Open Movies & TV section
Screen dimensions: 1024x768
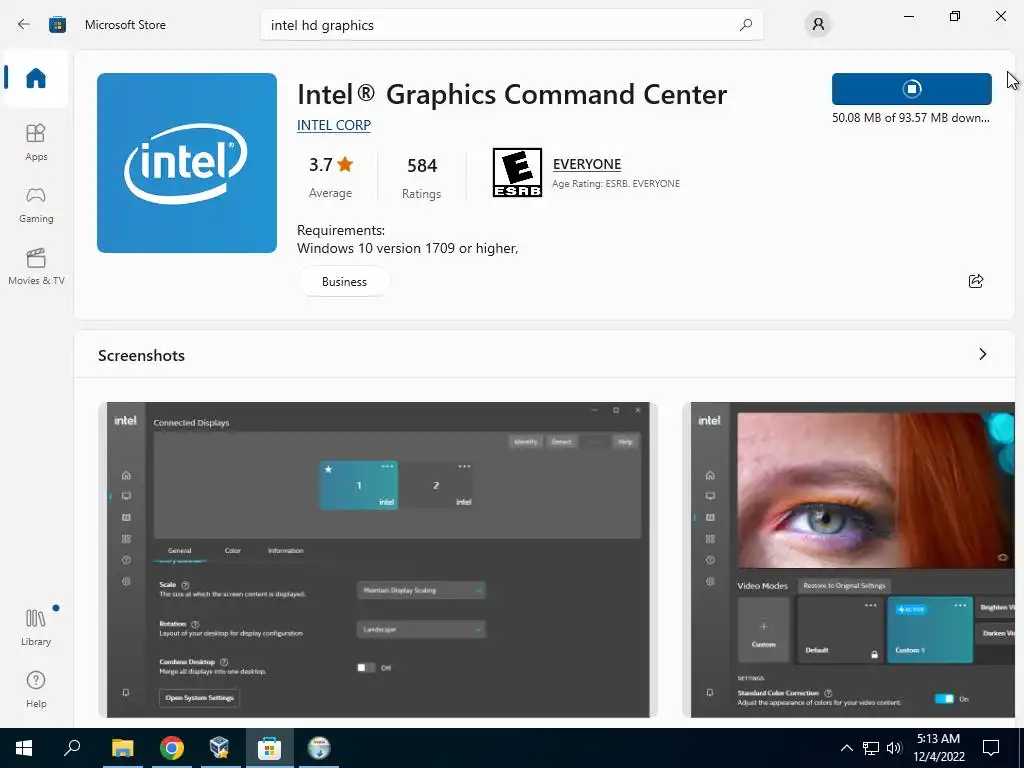point(36,266)
